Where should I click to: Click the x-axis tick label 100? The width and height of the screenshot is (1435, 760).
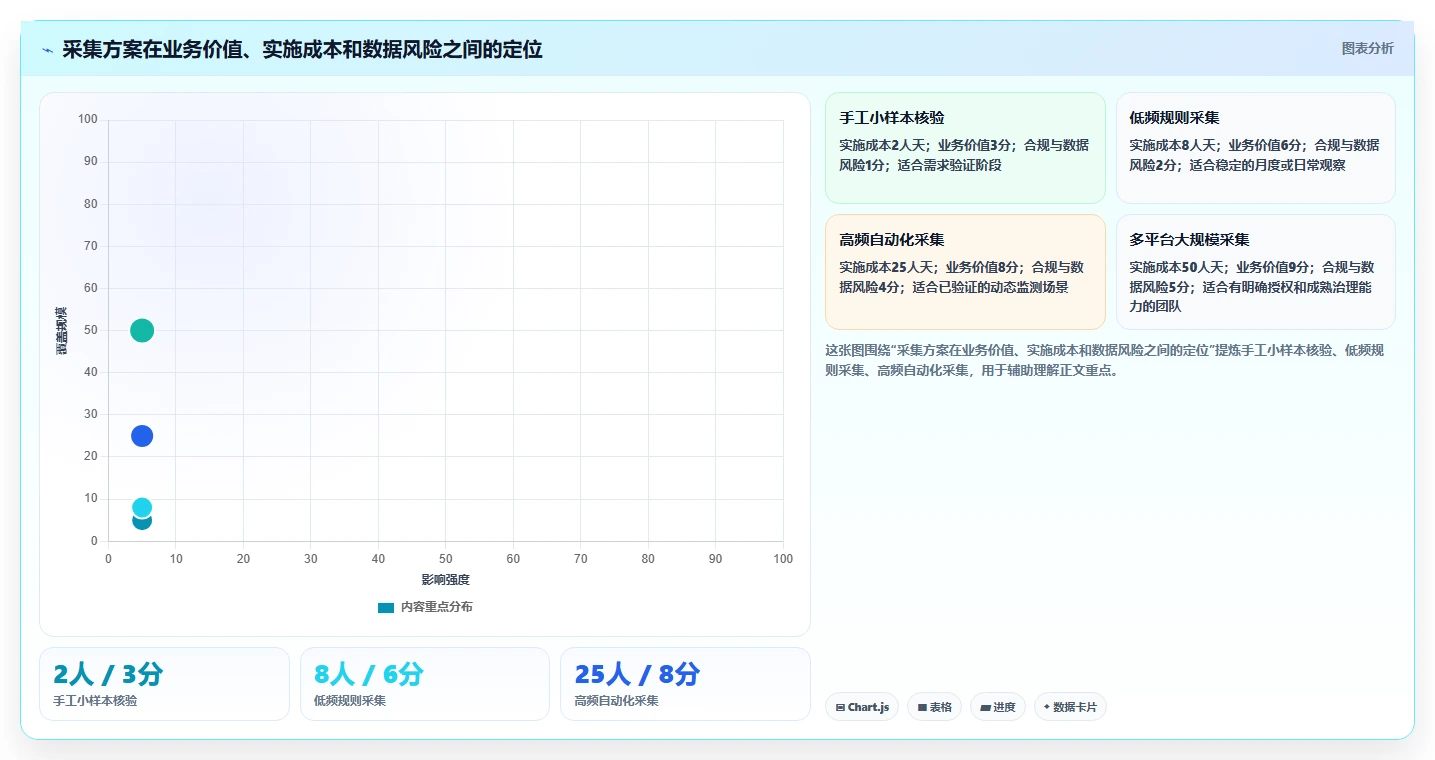[x=783, y=559]
